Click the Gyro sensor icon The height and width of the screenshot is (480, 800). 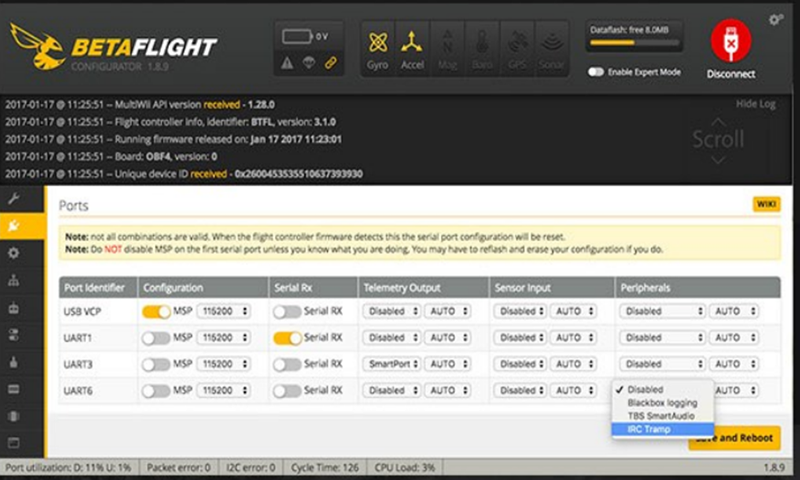pos(378,47)
